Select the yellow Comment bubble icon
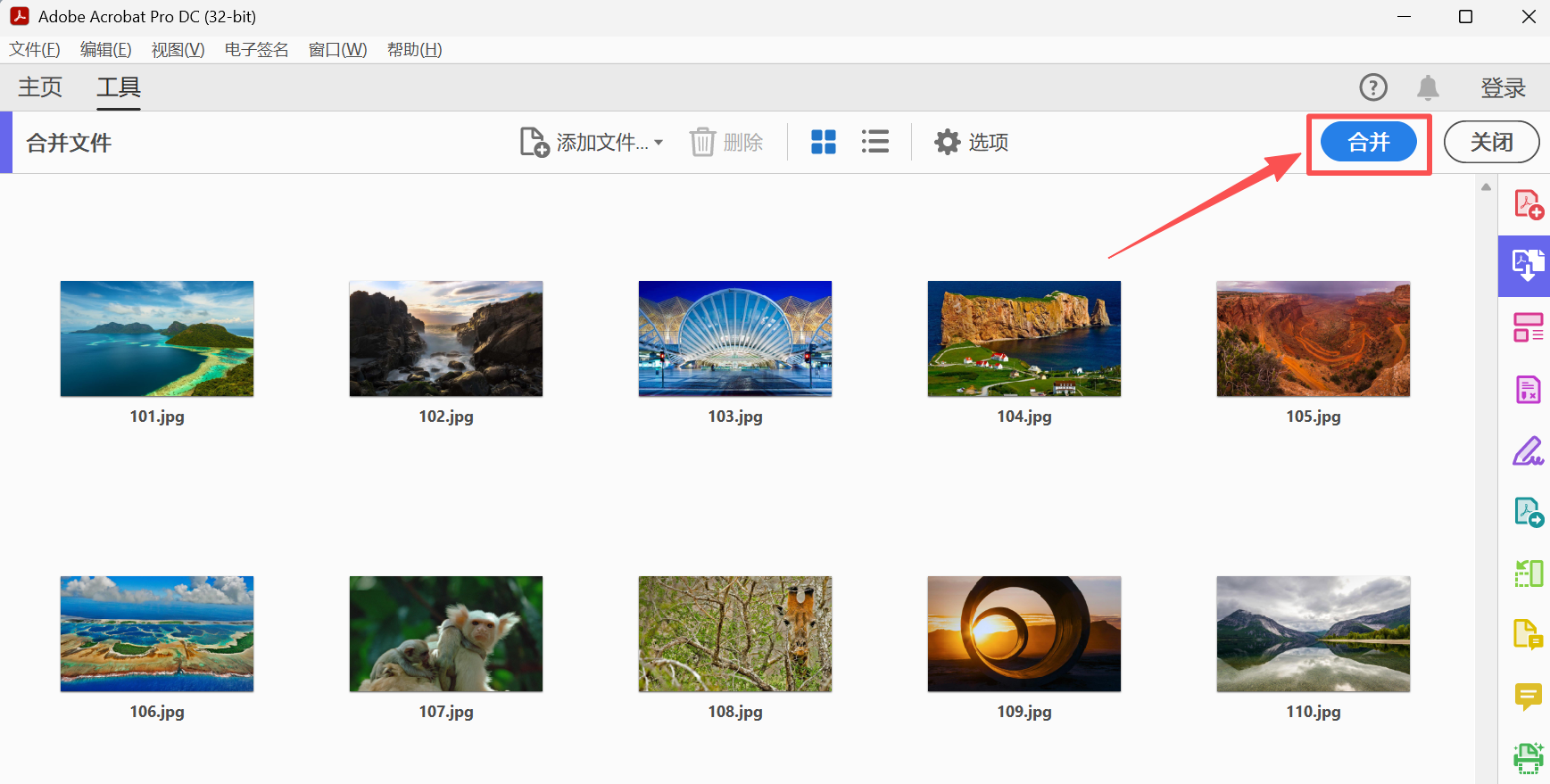1550x784 pixels. pos(1529,696)
